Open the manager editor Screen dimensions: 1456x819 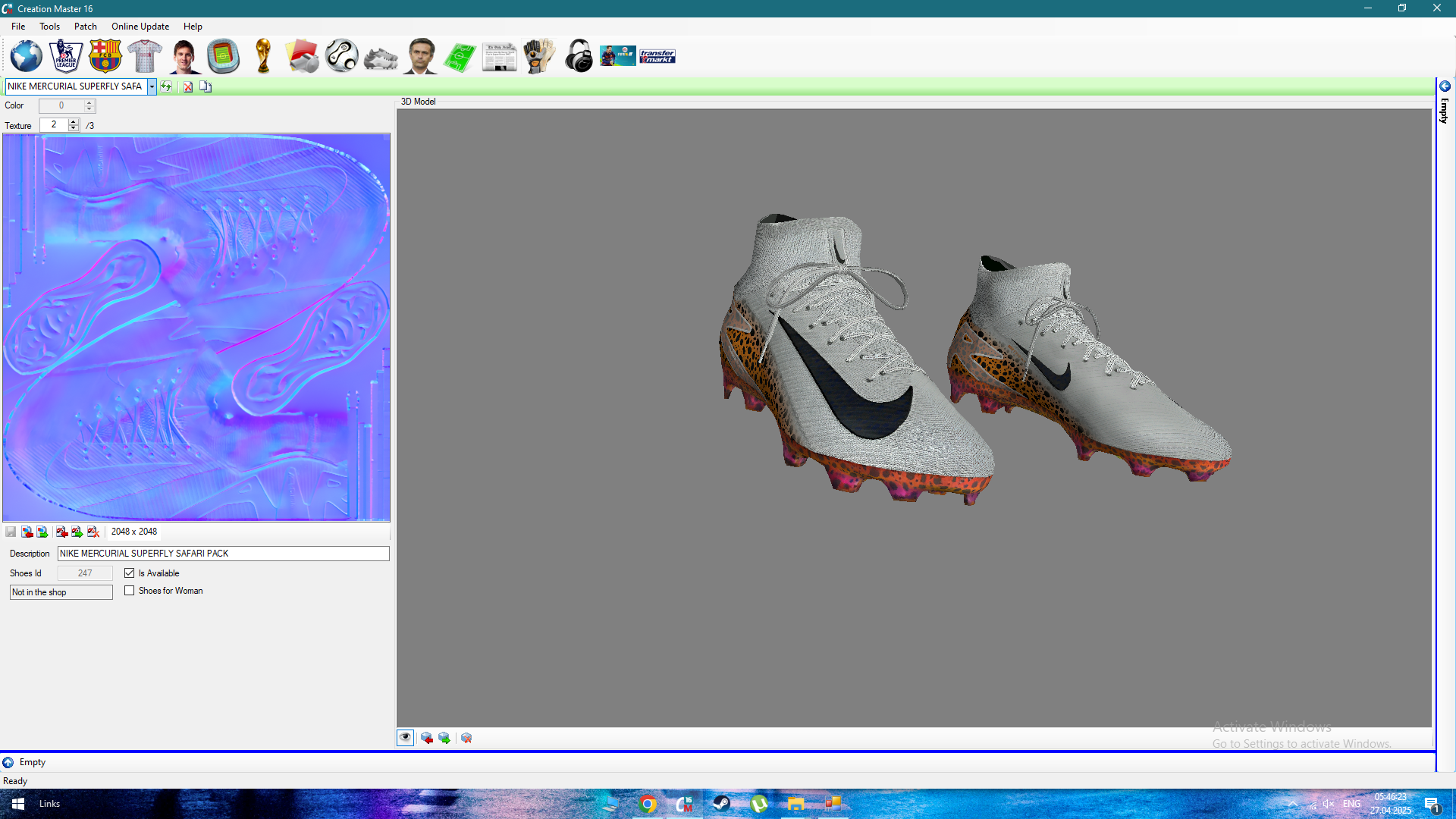tap(421, 56)
